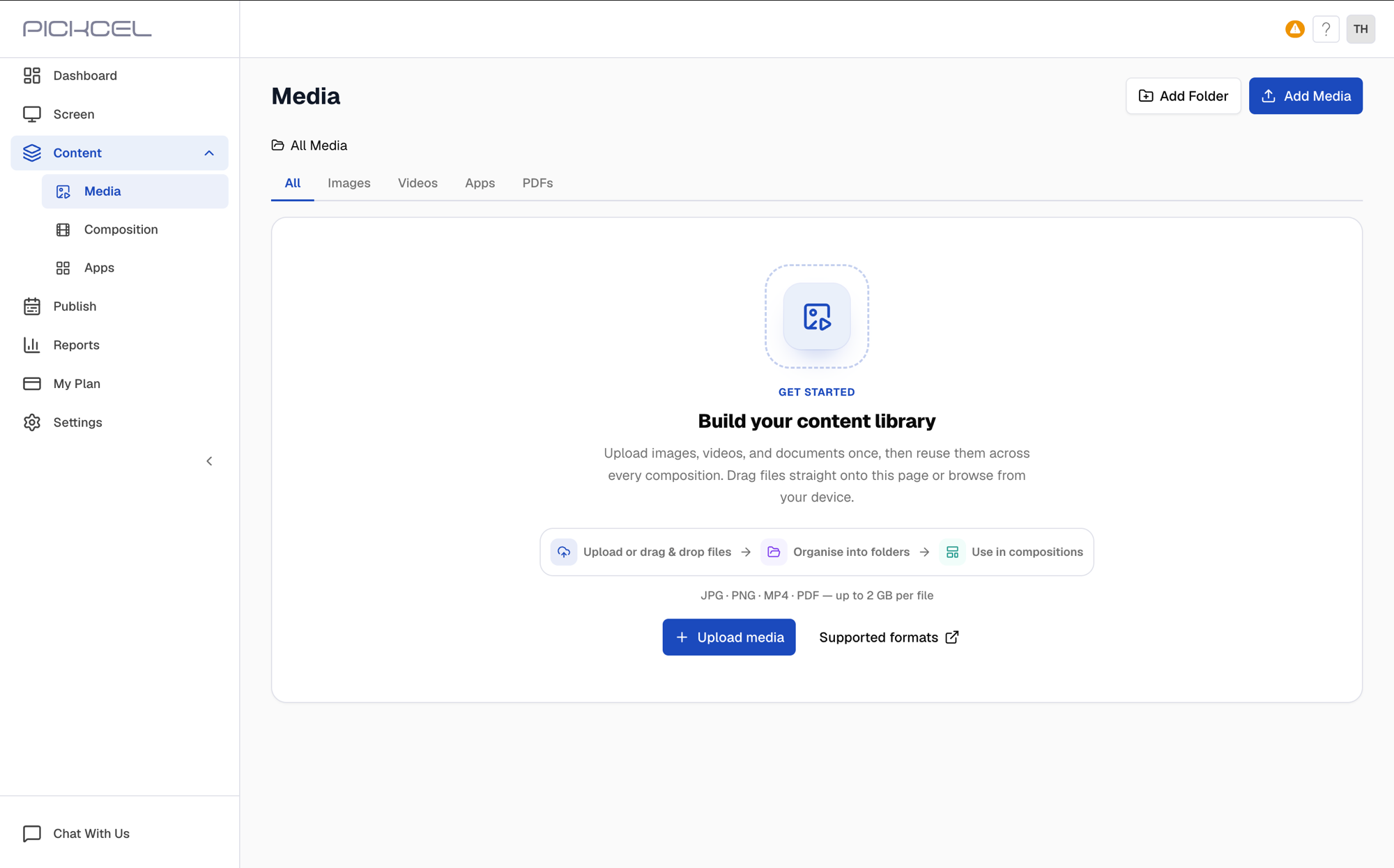Click the 'JPG · PNG · MP4 · PDF' formats note

click(x=817, y=596)
